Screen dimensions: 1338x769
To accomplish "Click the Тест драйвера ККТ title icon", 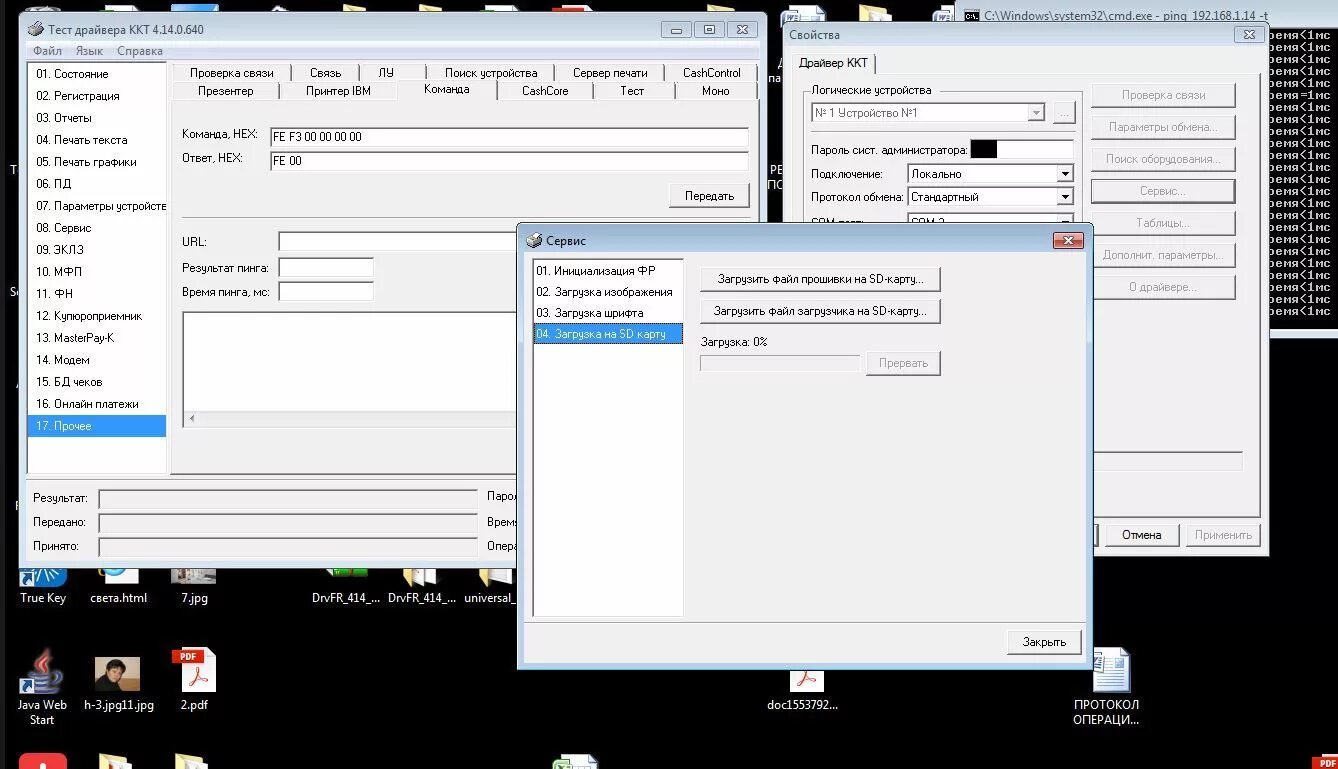I will point(35,29).
